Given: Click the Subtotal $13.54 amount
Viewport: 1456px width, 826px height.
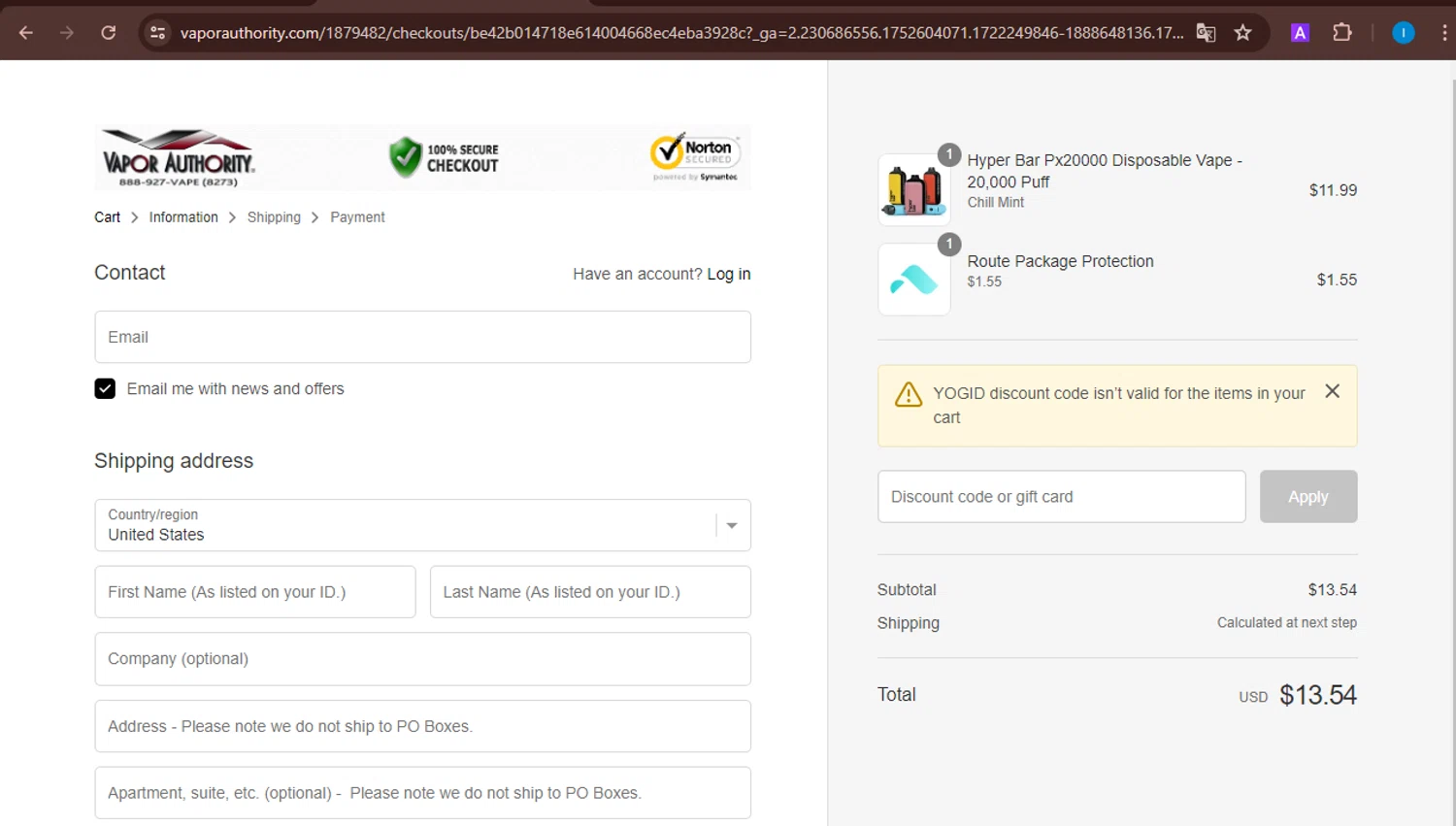Looking at the screenshot, I should (1332, 590).
